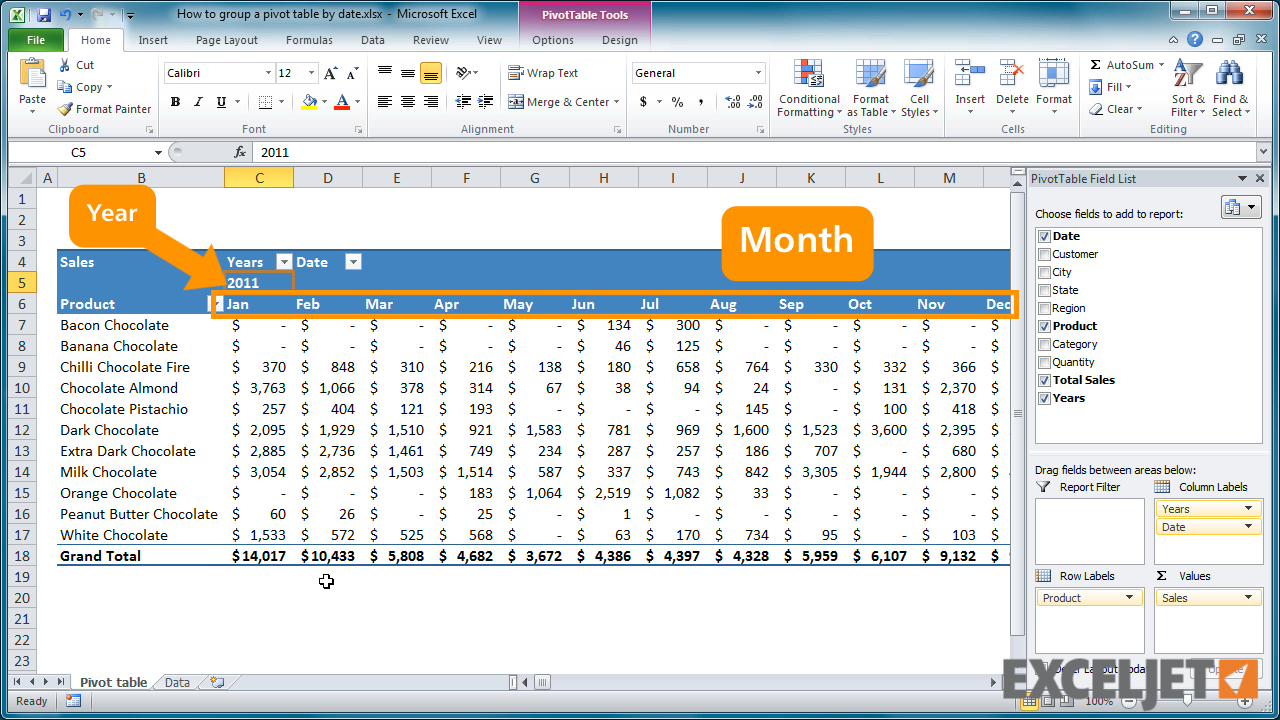
Task: Open the File tab
Action: tap(36, 40)
